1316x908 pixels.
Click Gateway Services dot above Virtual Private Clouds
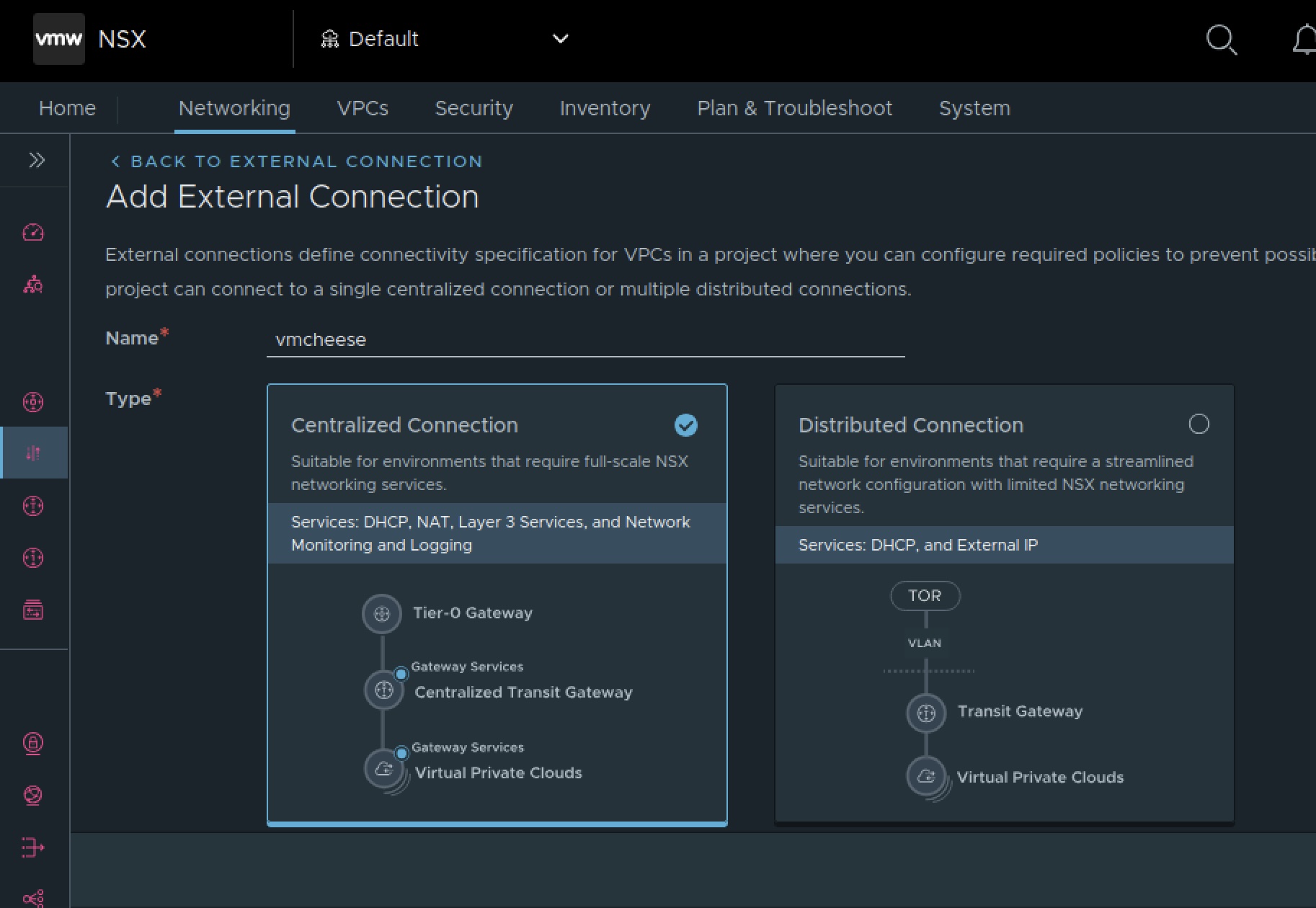[401, 753]
